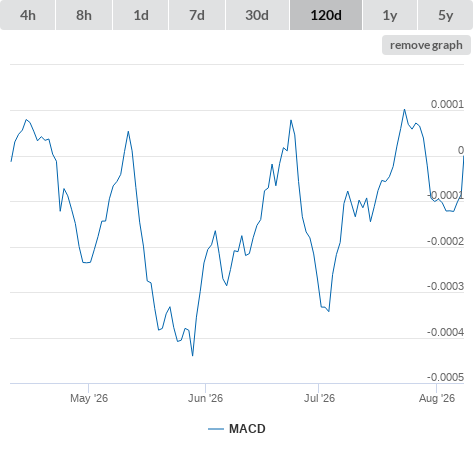The image size is (474, 455).
Task: Click the May '26 axis tick label
Action: pyautogui.click(x=89, y=398)
